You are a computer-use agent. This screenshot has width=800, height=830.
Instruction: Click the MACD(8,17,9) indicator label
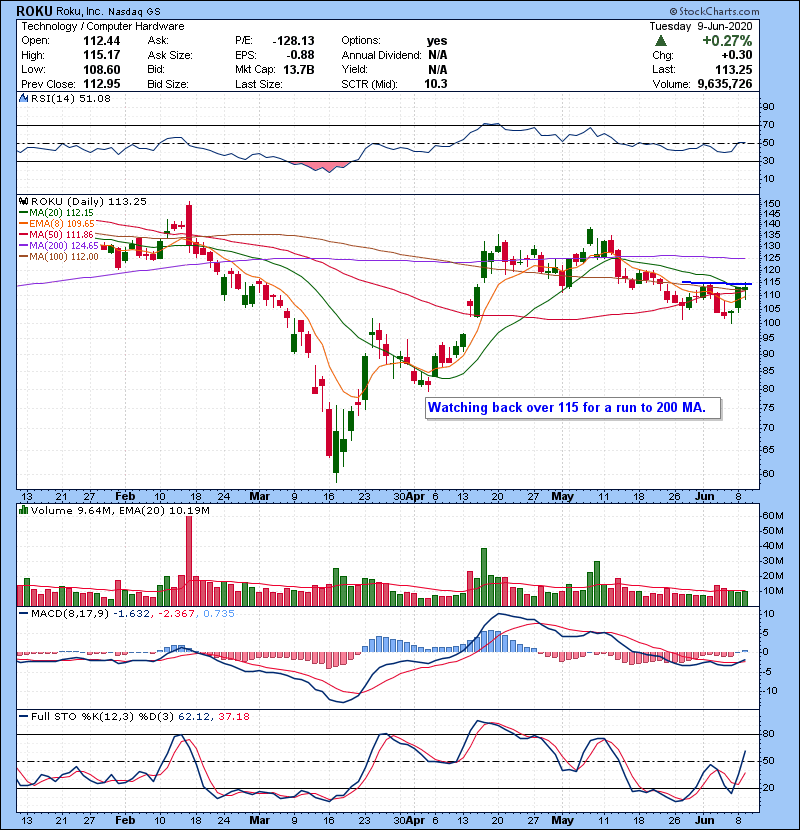pyautogui.click(x=70, y=614)
